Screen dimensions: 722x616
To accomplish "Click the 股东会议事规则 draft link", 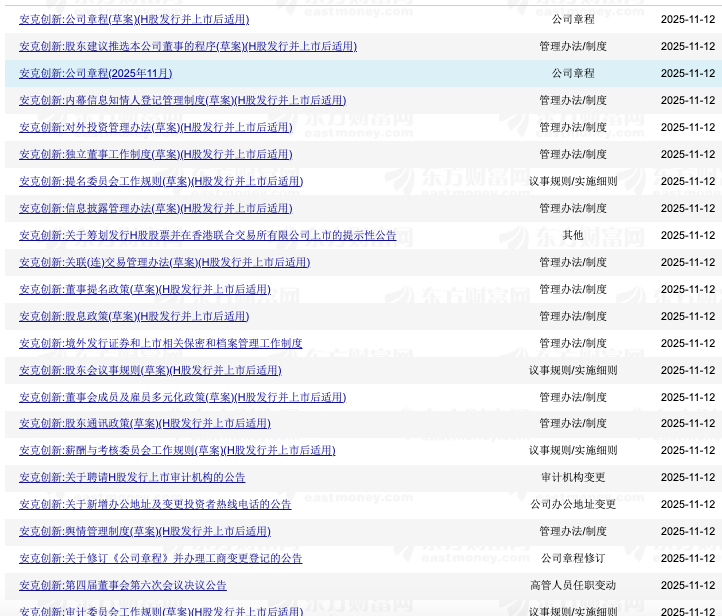I will 150,370.
